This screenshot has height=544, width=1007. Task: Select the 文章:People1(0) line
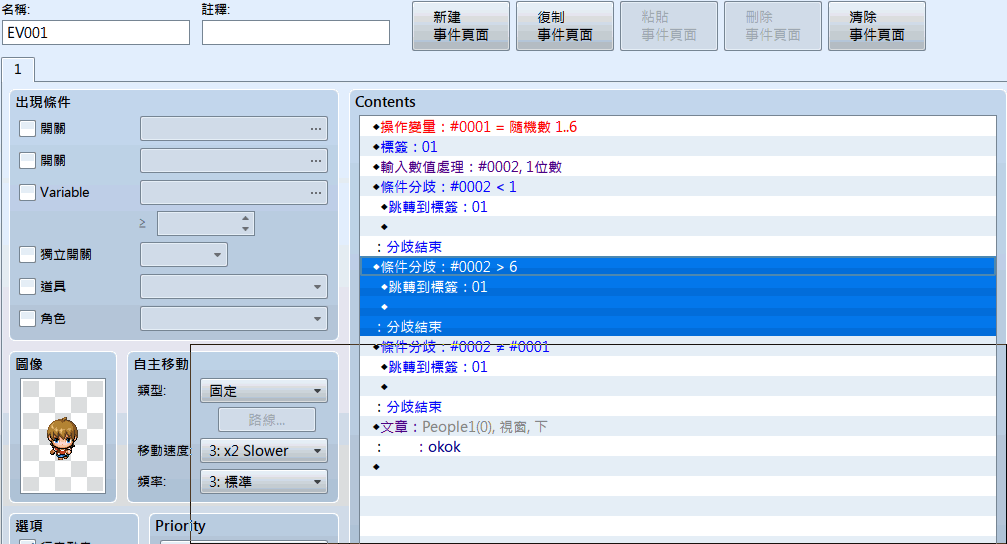678,426
